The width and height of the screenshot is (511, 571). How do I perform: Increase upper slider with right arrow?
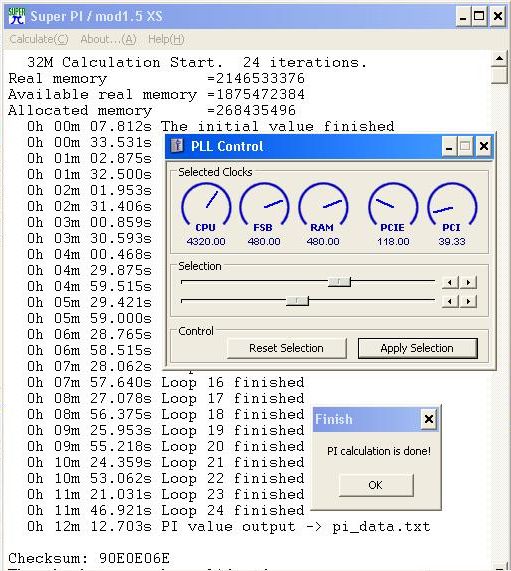tap(468, 282)
